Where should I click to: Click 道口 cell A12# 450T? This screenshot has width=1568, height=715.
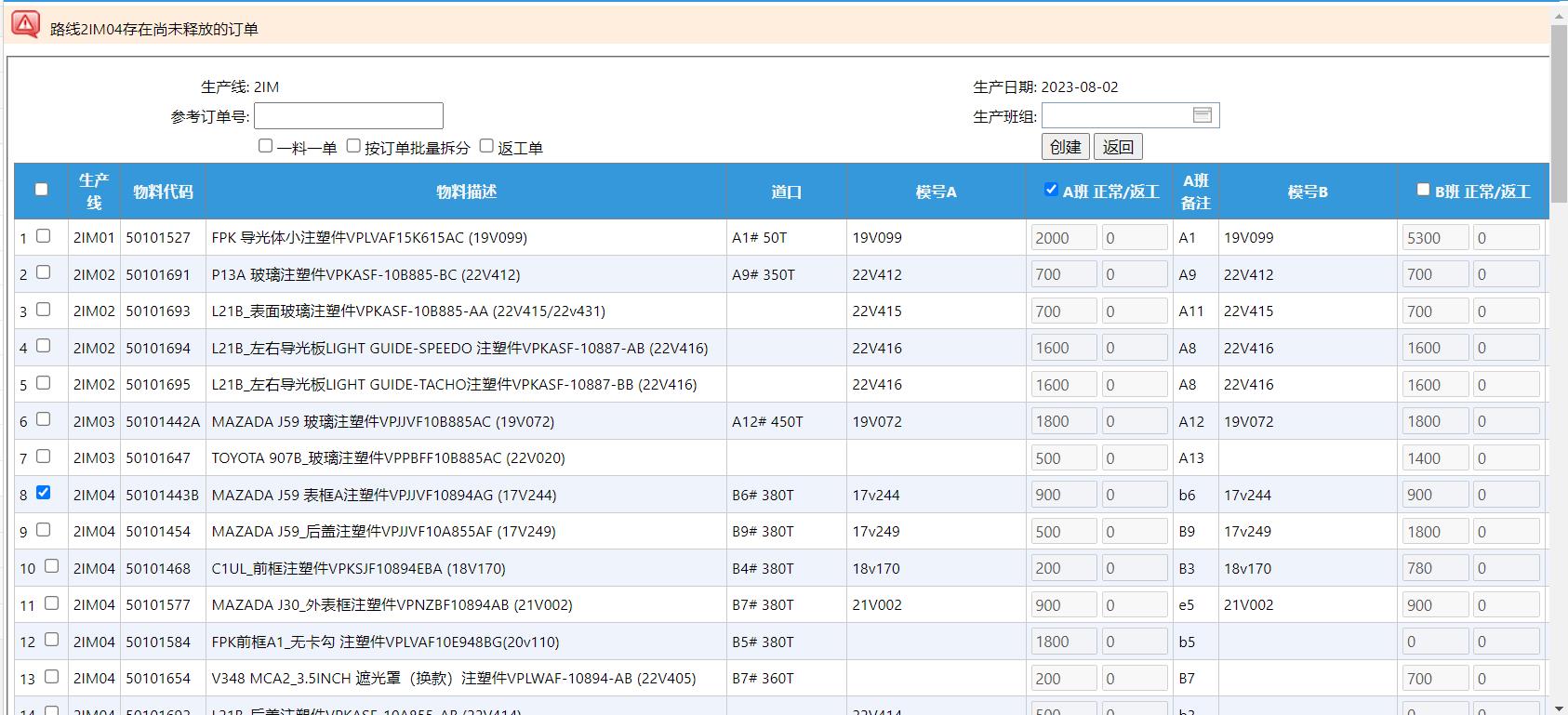767,421
